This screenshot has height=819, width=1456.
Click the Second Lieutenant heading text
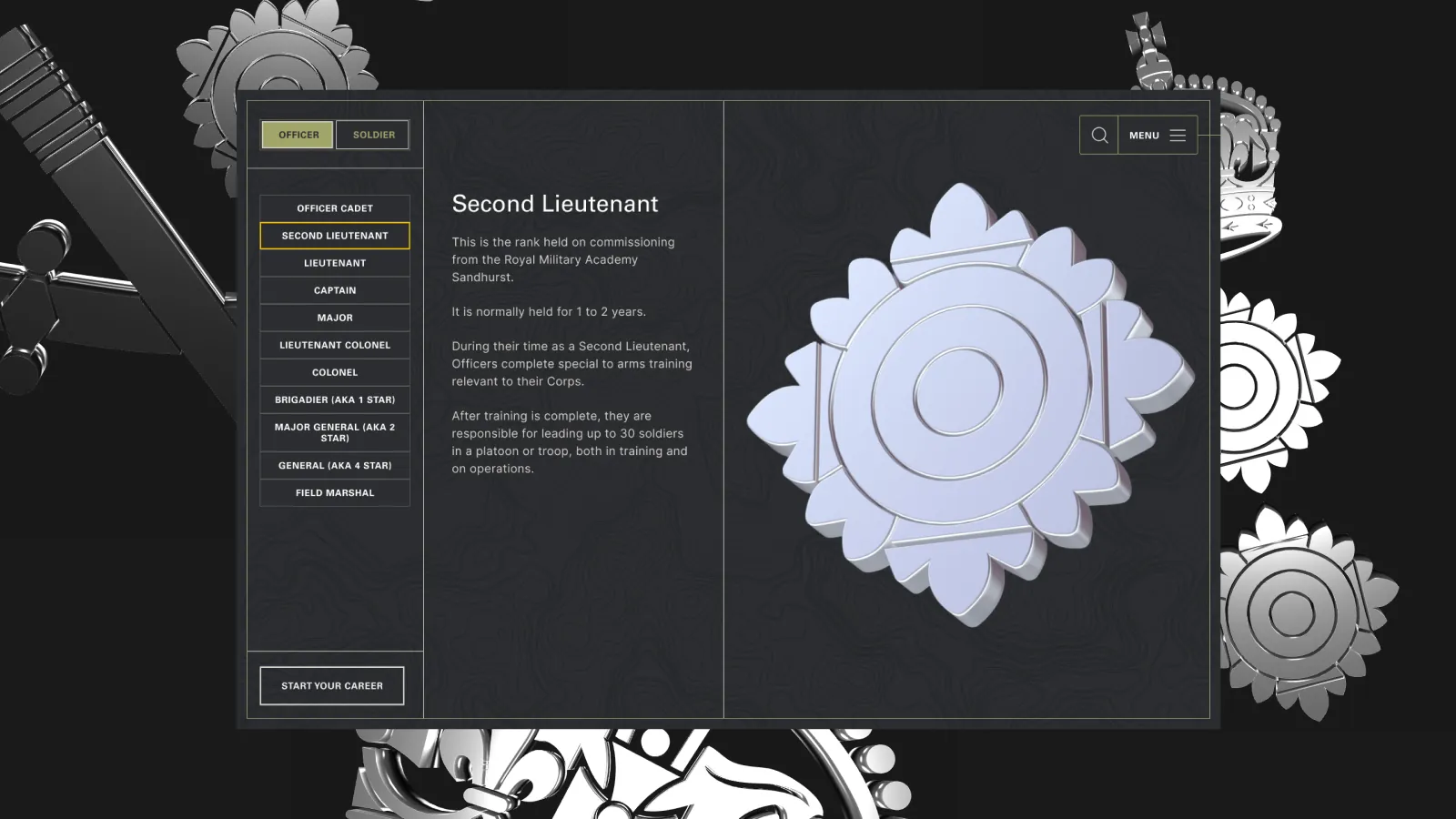[x=555, y=204]
